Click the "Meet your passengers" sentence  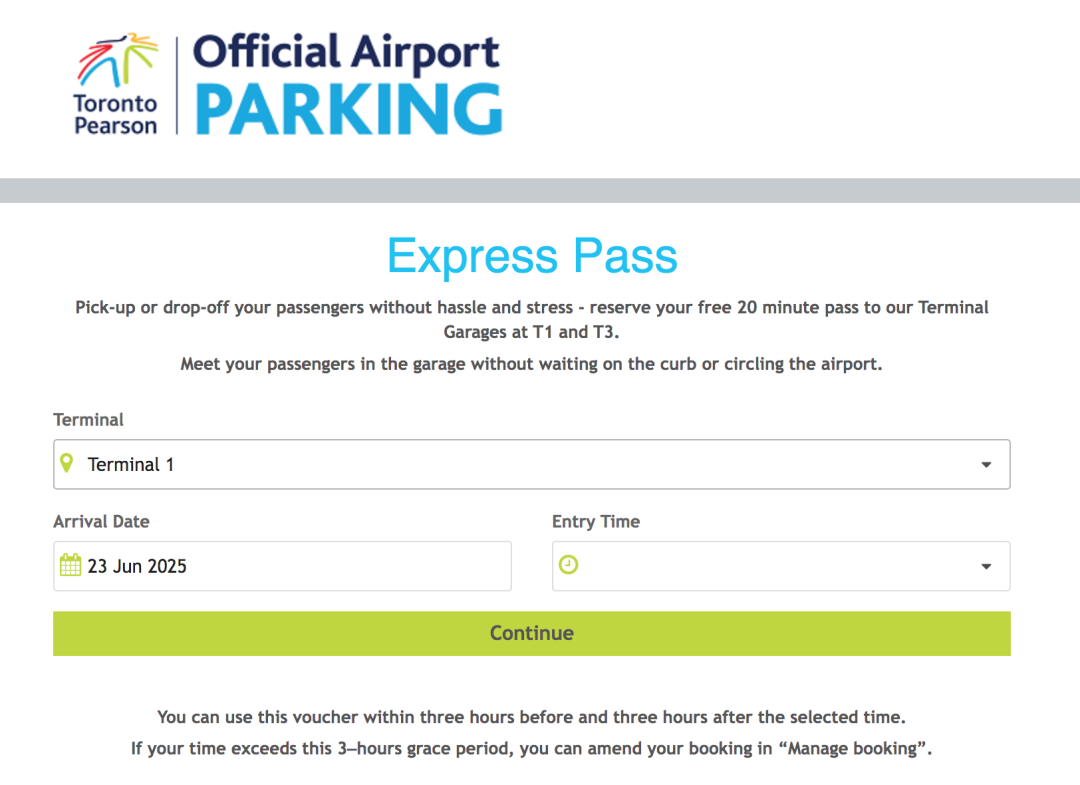click(x=532, y=364)
